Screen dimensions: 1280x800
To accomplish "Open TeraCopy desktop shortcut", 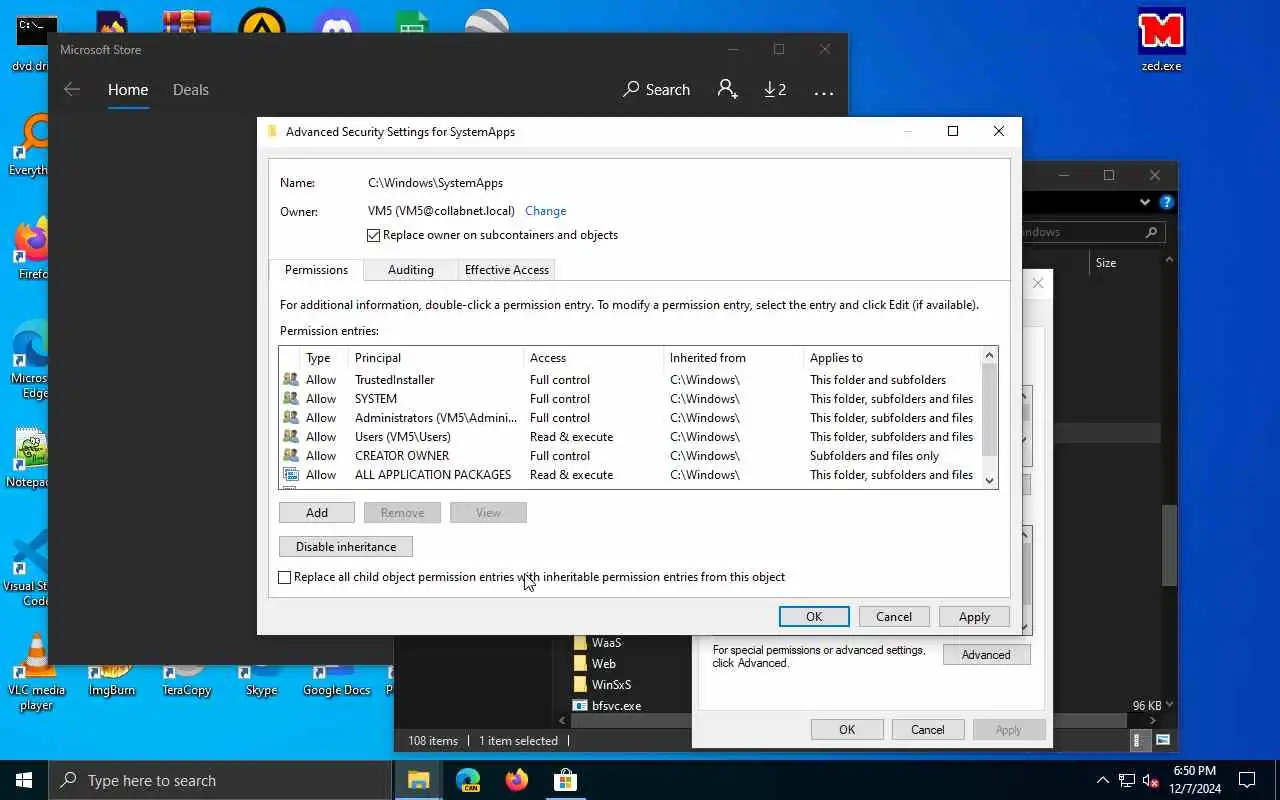I will pos(186,681).
